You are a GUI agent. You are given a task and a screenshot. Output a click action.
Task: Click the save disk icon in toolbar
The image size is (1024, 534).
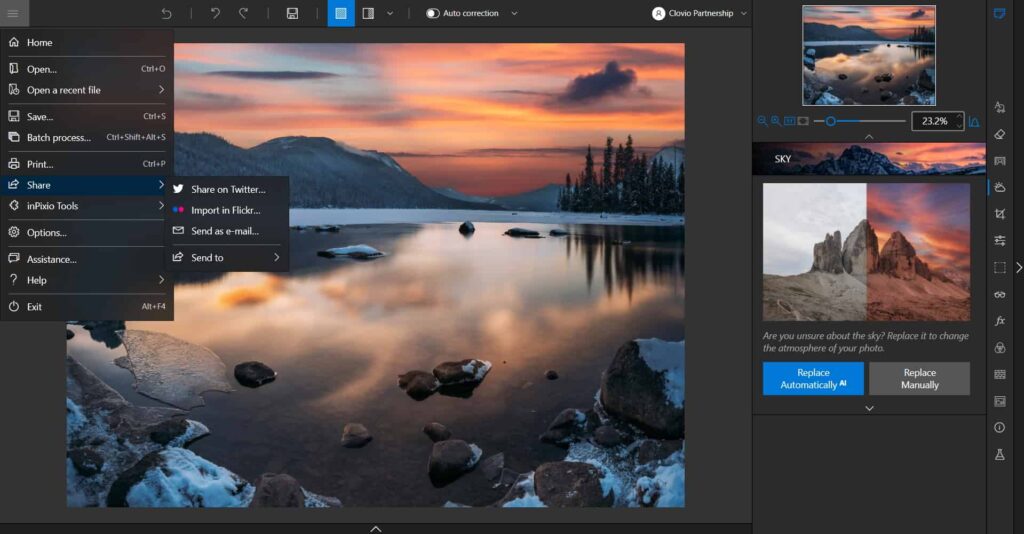(292, 13)
